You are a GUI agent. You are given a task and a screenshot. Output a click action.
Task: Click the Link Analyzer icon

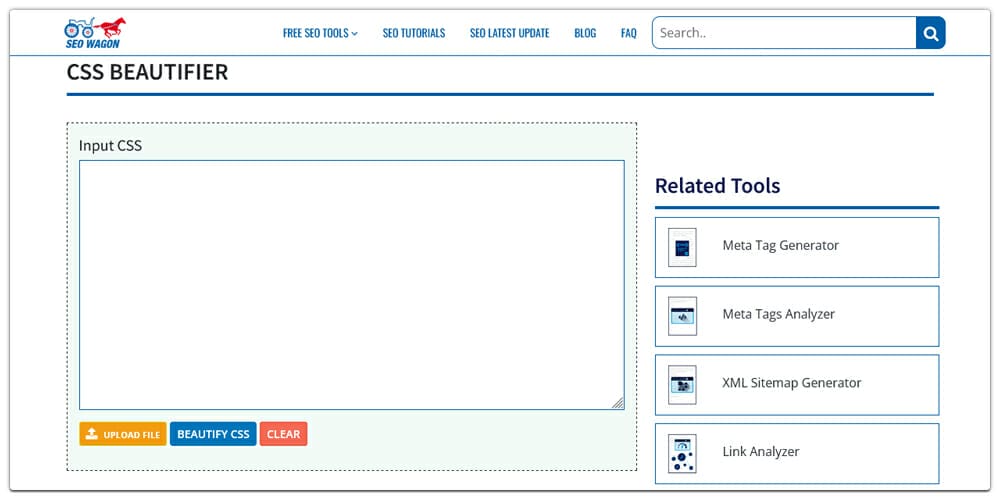coord(682,453)
